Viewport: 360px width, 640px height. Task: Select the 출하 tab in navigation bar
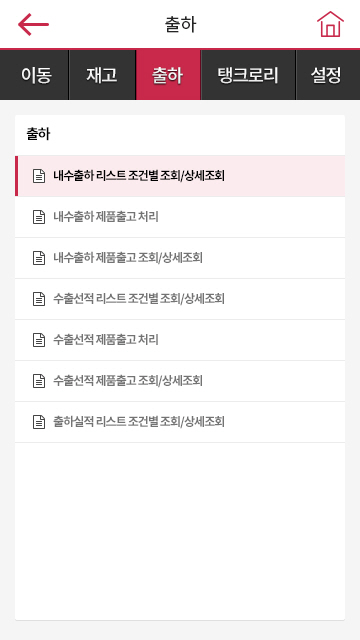[x=168, y=75]
